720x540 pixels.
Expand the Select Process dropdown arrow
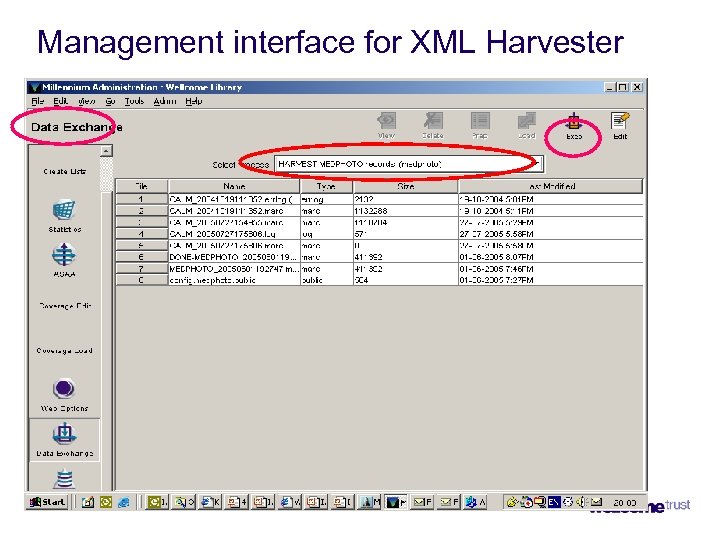click(x=536, y=164)
